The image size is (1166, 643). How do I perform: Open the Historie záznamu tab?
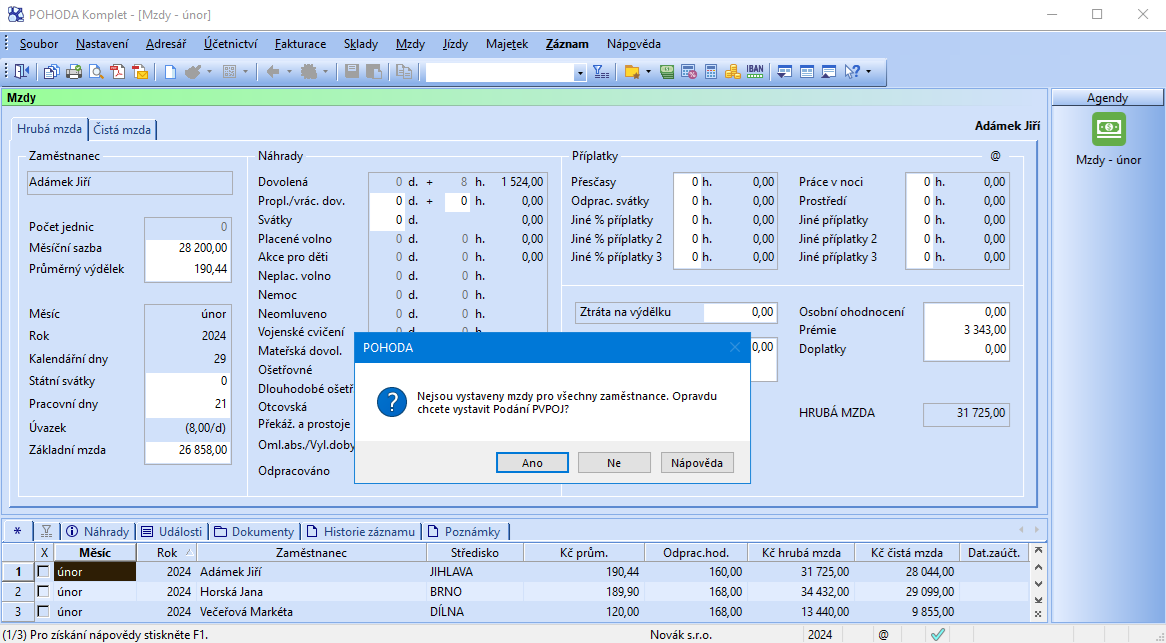(x=361, y=531)
